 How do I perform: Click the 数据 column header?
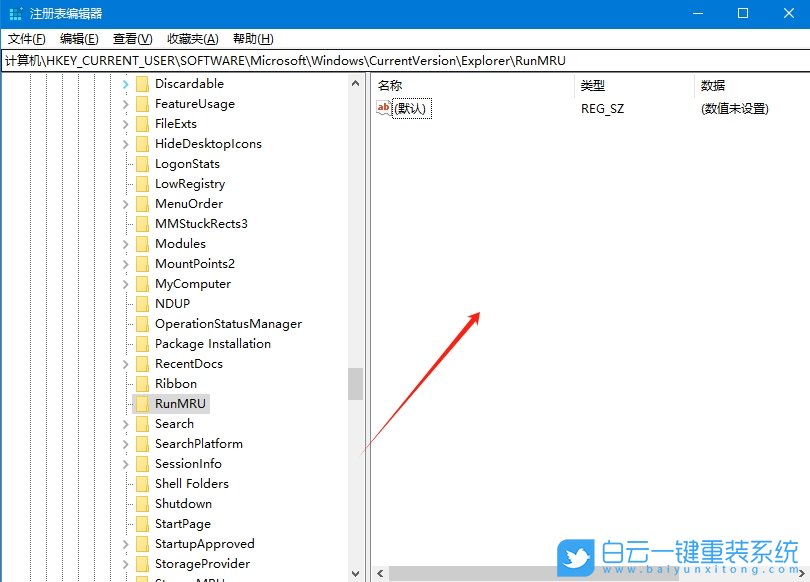(712, 85)
